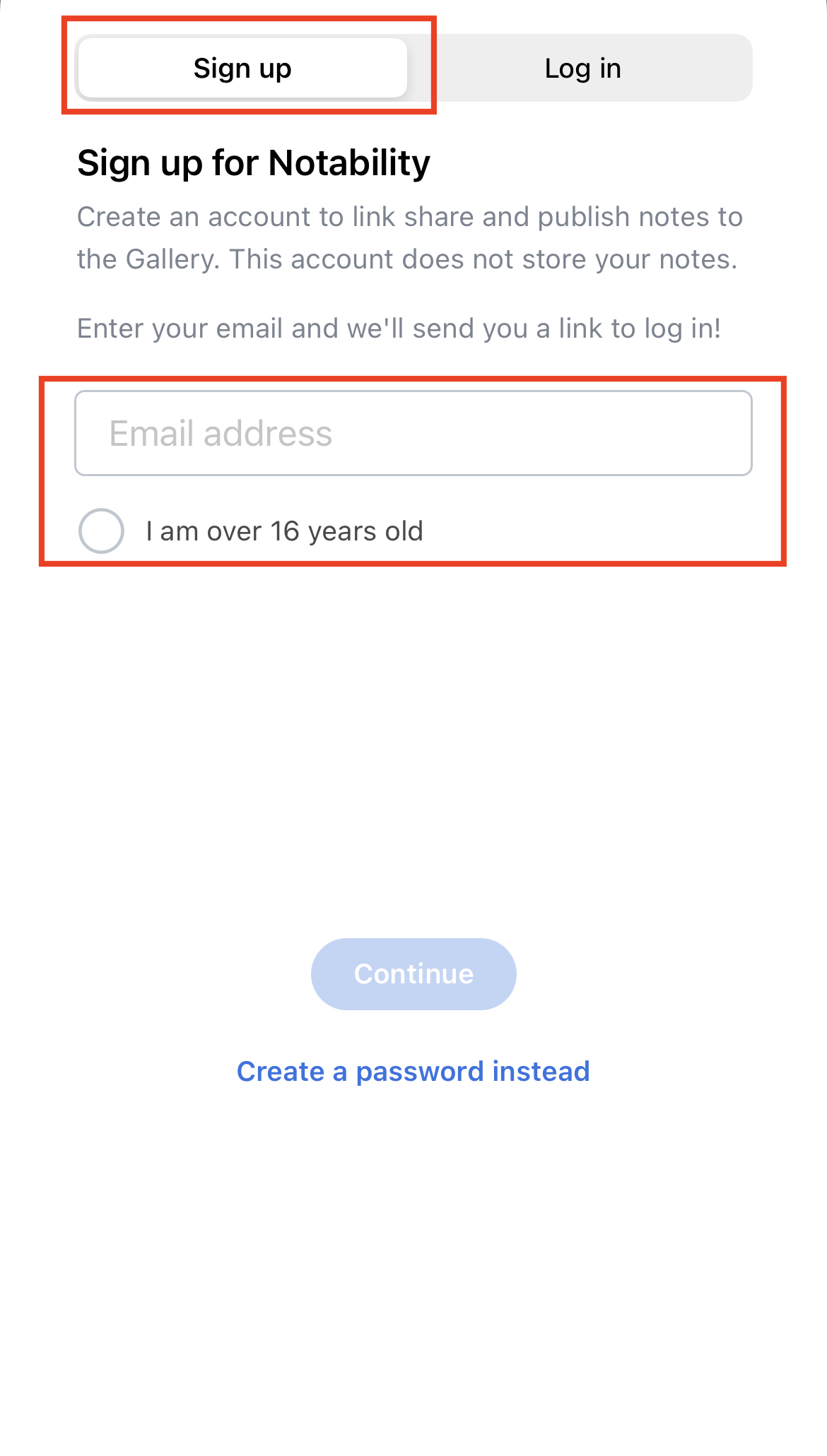Viewport: 827px width, 1456px height.
Task: Submit the form via Continue
Action: 413,973
